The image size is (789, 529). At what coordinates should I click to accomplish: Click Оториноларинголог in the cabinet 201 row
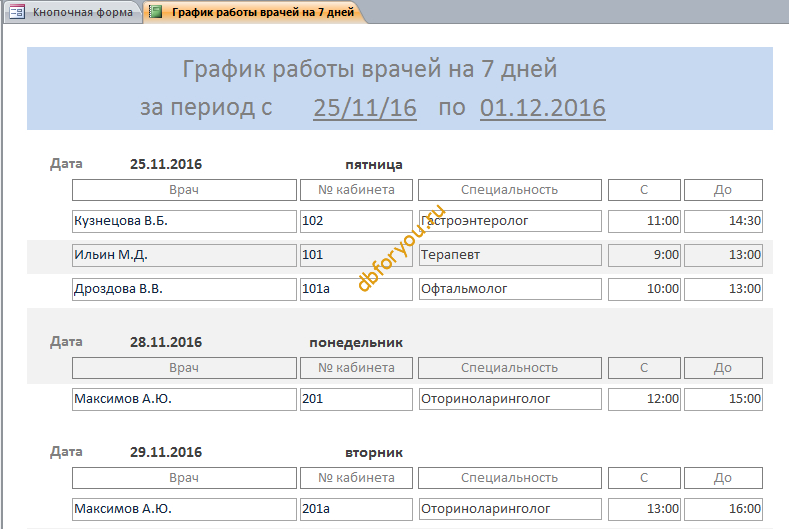coord(510,399)
